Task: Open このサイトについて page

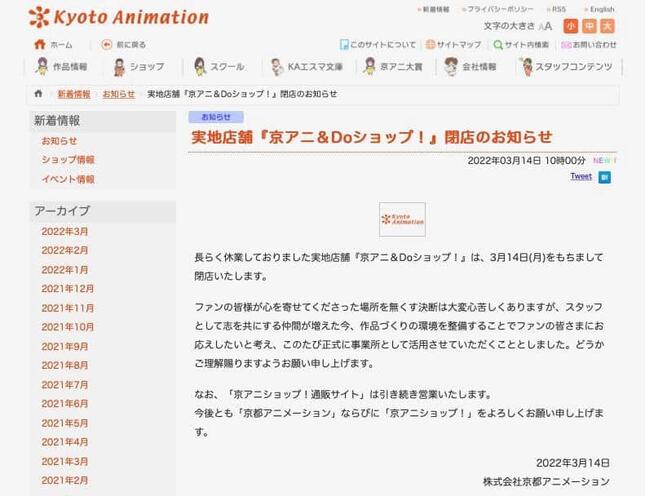Action: click(x=378, y=45)
